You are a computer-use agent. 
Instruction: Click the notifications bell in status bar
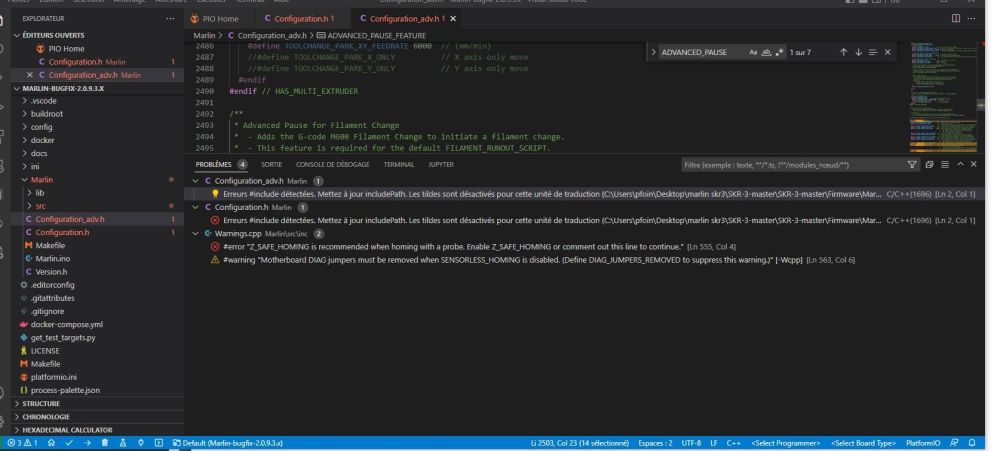pyautogui.click(x=972, y=443)
